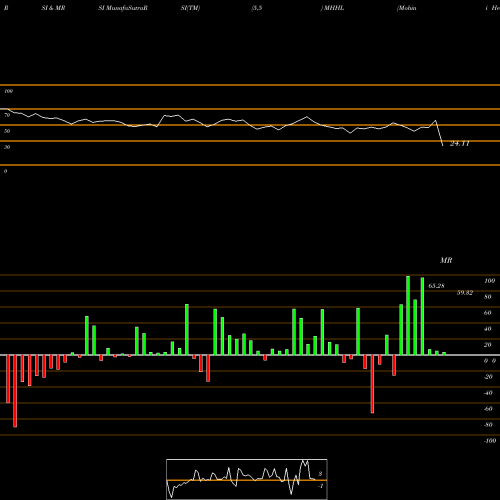Click the 100 label on RSI axis

click(x=8, y=91)
